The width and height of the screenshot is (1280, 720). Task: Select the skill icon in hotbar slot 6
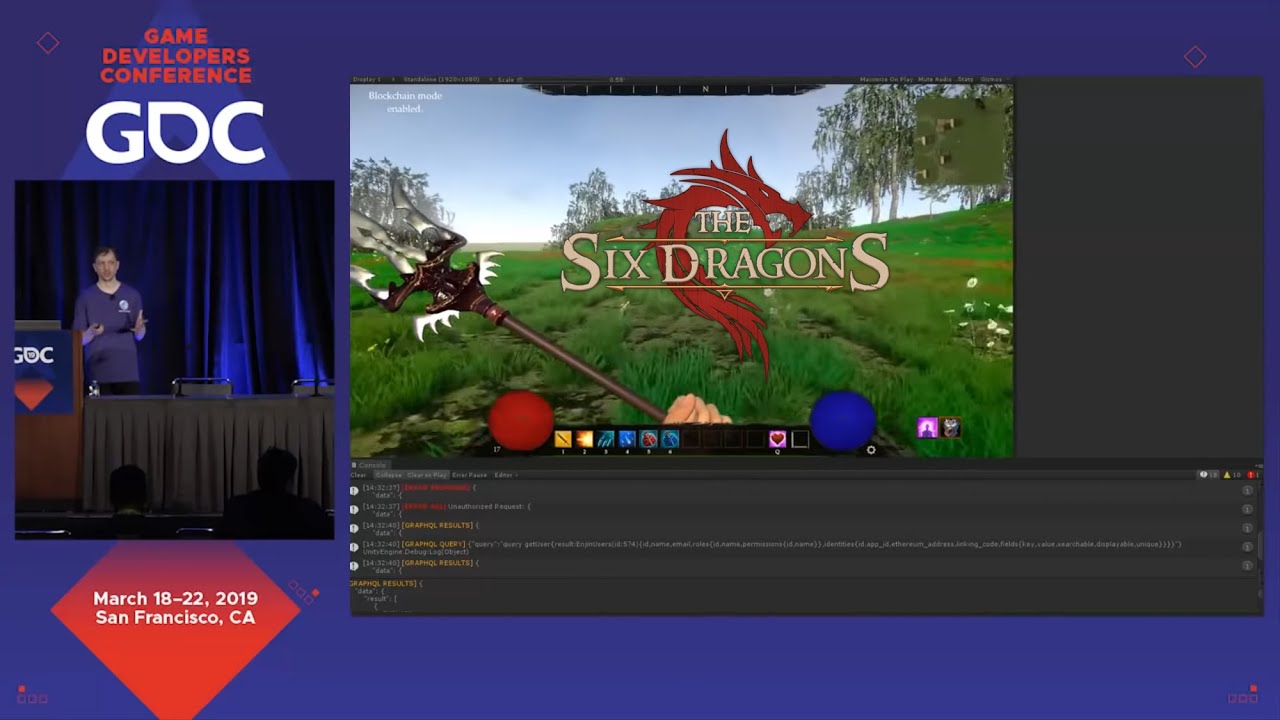(670, 439)
